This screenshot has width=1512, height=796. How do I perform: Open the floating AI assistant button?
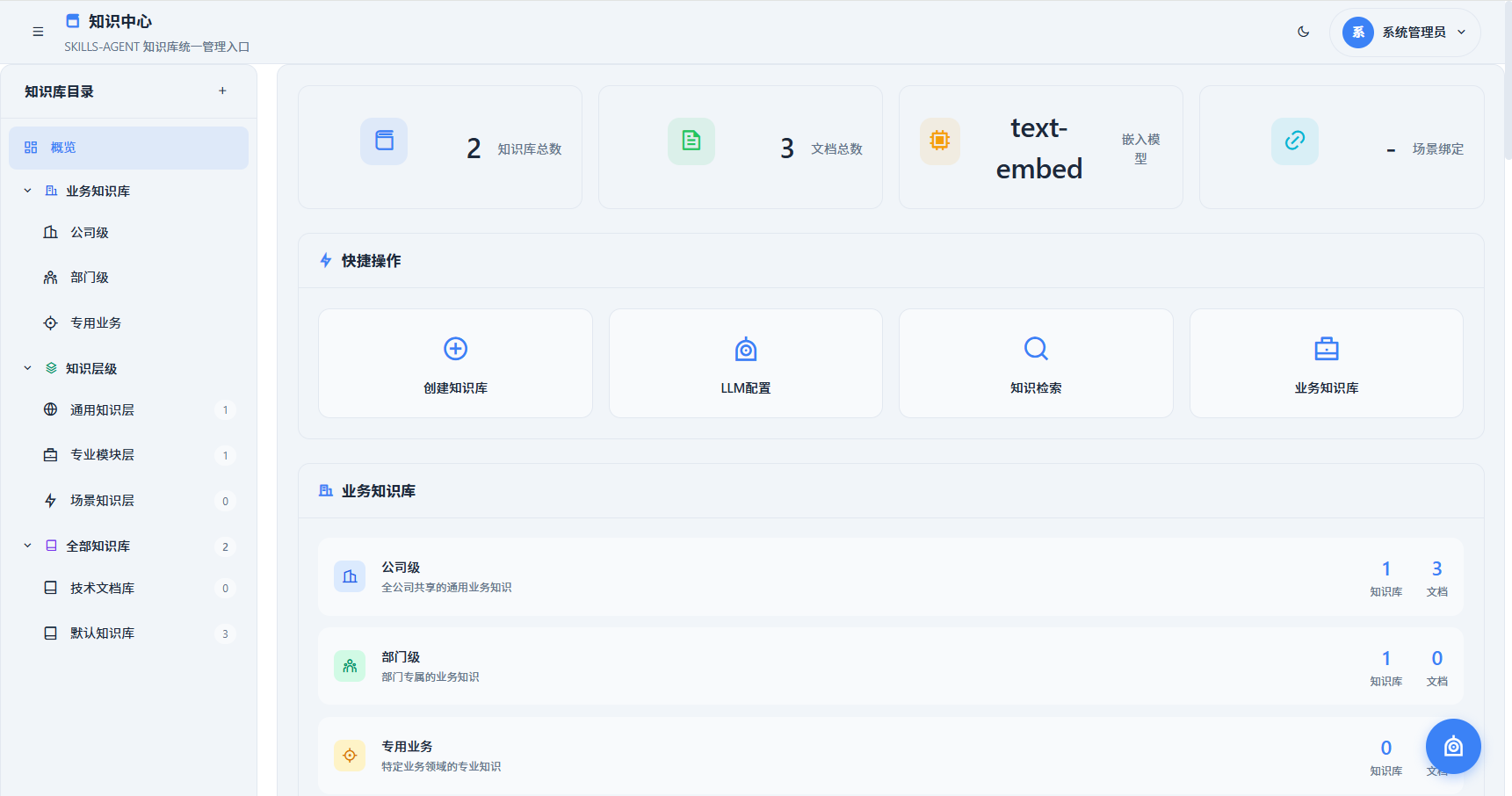pyautogui.click(x=1453, y=746)
